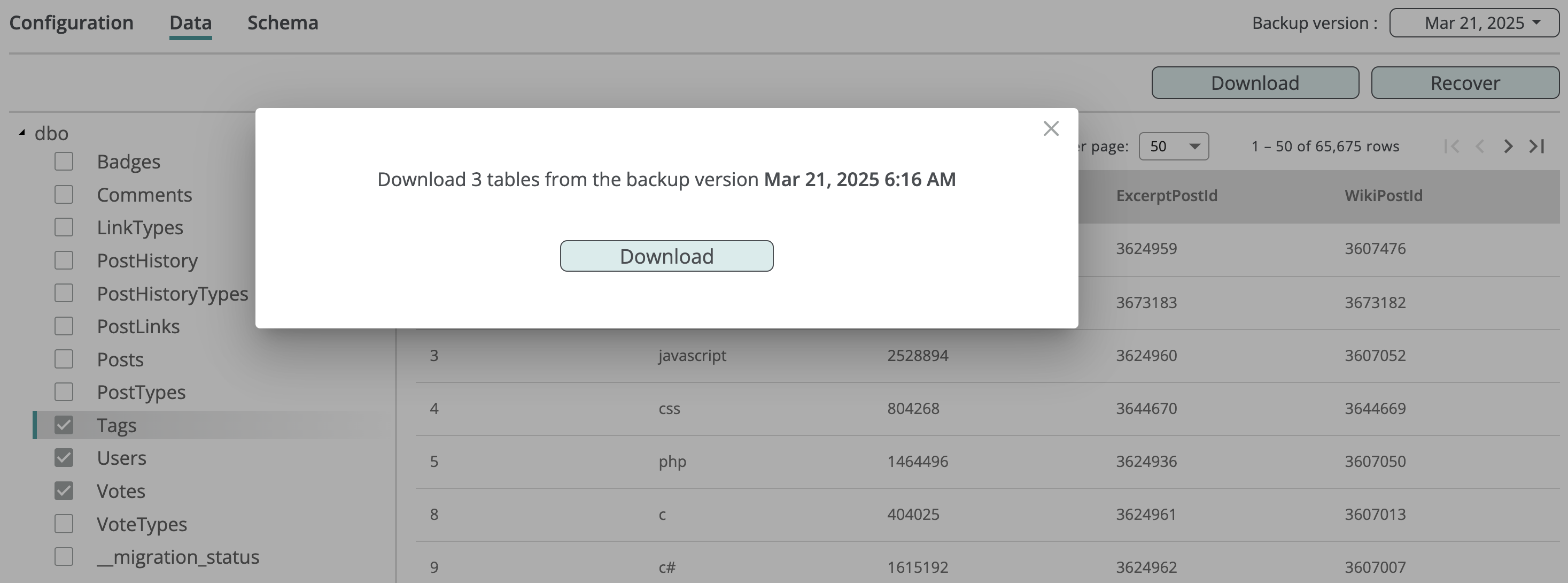The width and height of the screenshot is (1568, 583).
Task: Switch to the Schema tab
Action: click(x=282, y=23)
